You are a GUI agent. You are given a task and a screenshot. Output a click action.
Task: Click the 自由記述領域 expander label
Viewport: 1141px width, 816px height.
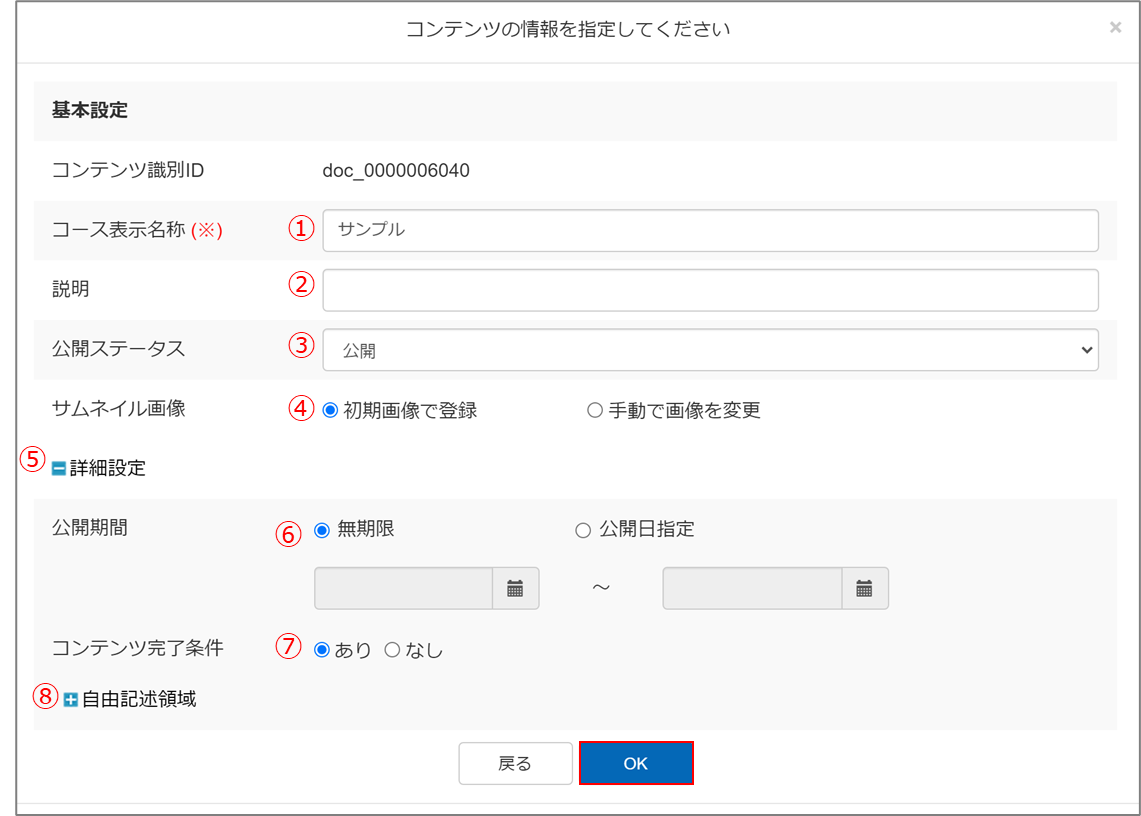click(x=139, y=700)
